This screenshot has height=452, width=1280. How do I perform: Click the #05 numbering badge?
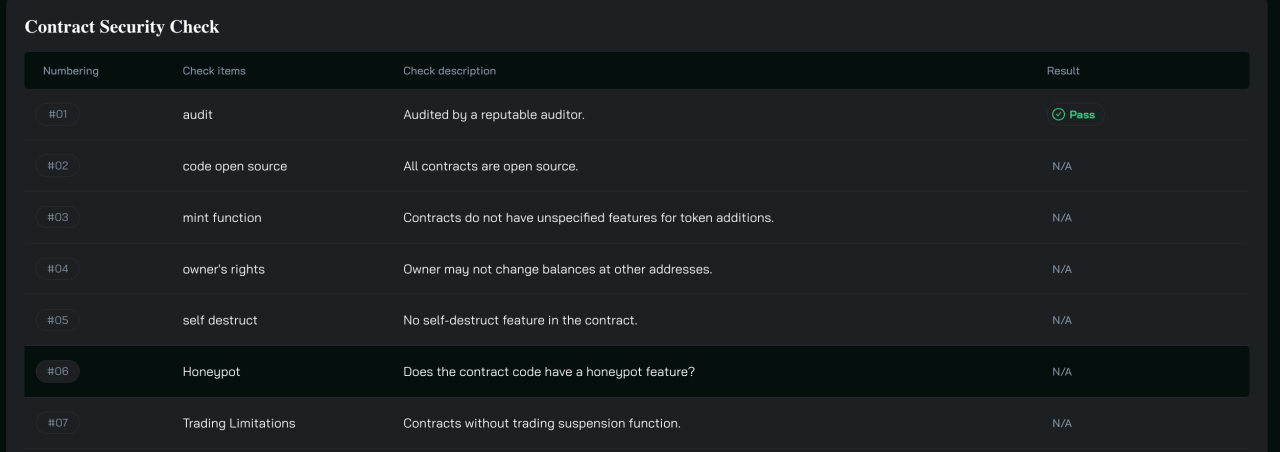pos(58,320)
